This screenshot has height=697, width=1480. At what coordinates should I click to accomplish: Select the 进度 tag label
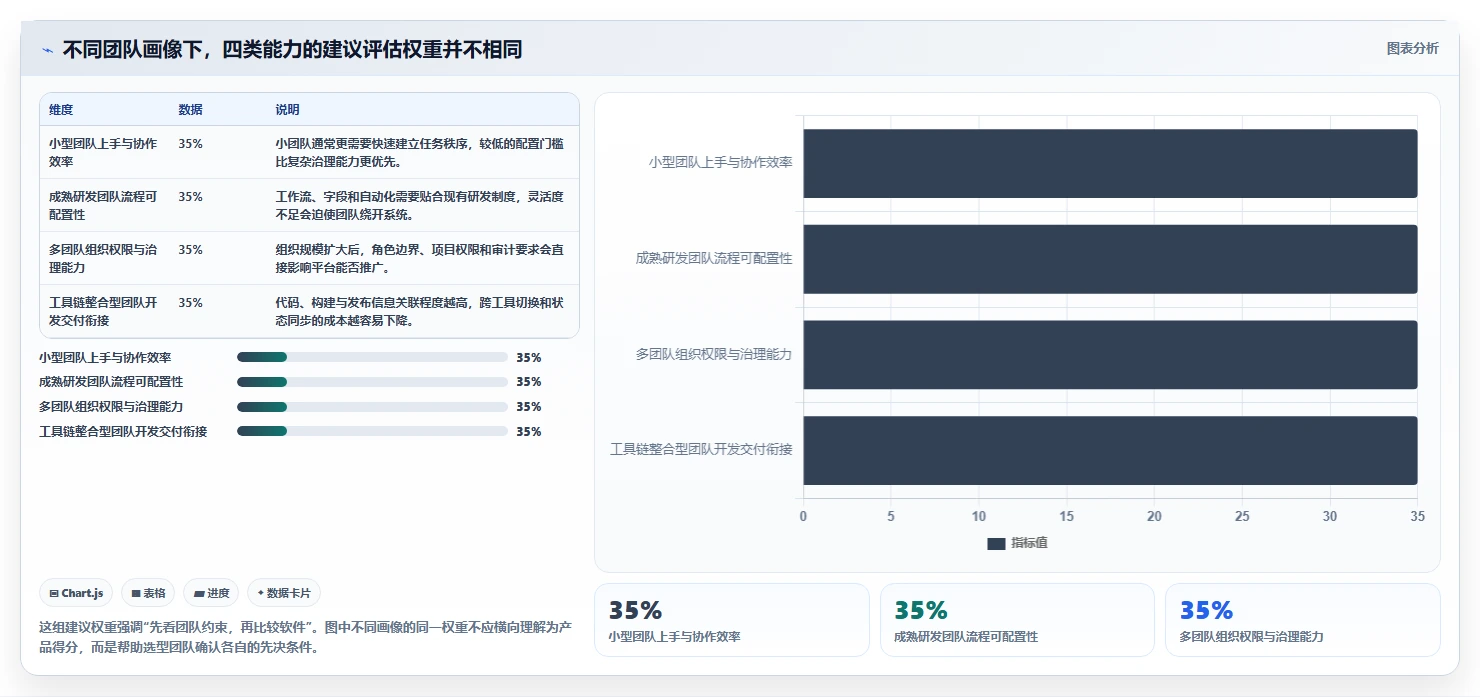coord(218,593)
